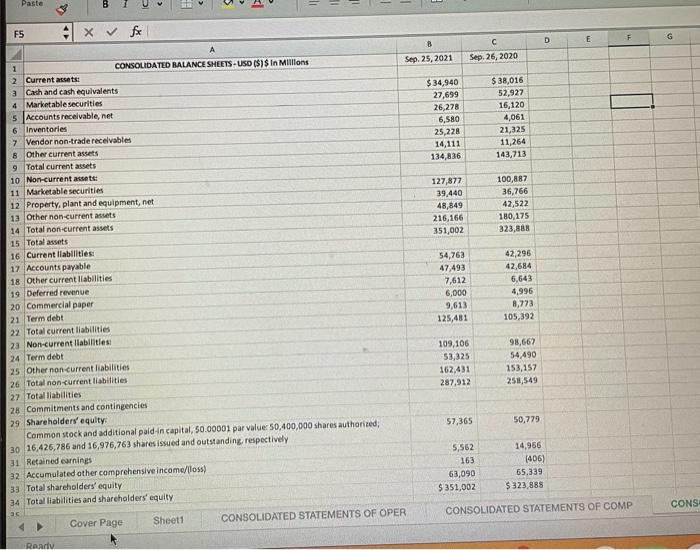Open the Borders dropdown arrow
The image size is (700, 550).
[x=200, y=4]
